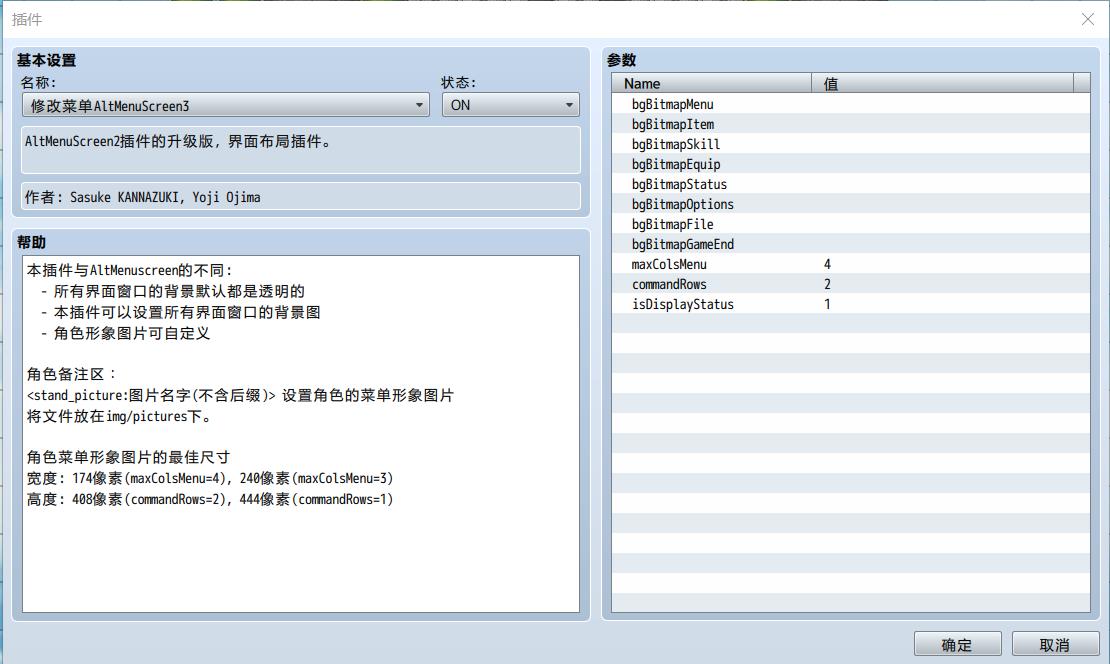This screenshot has height=664, width=1110.
Task: Click the 值 column header
Action: 942,84
